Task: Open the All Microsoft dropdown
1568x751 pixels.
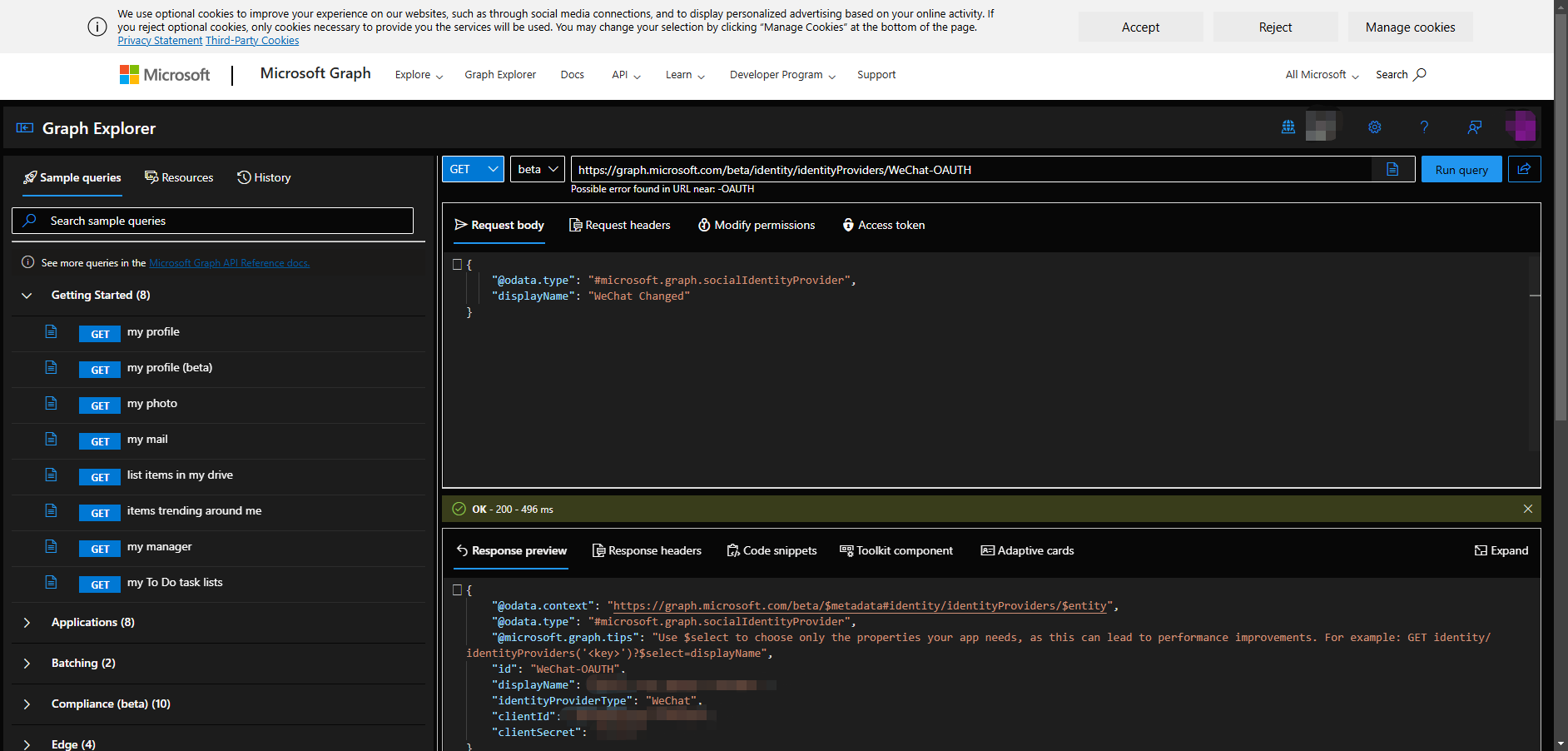Action: click(x=1322, y=75)
